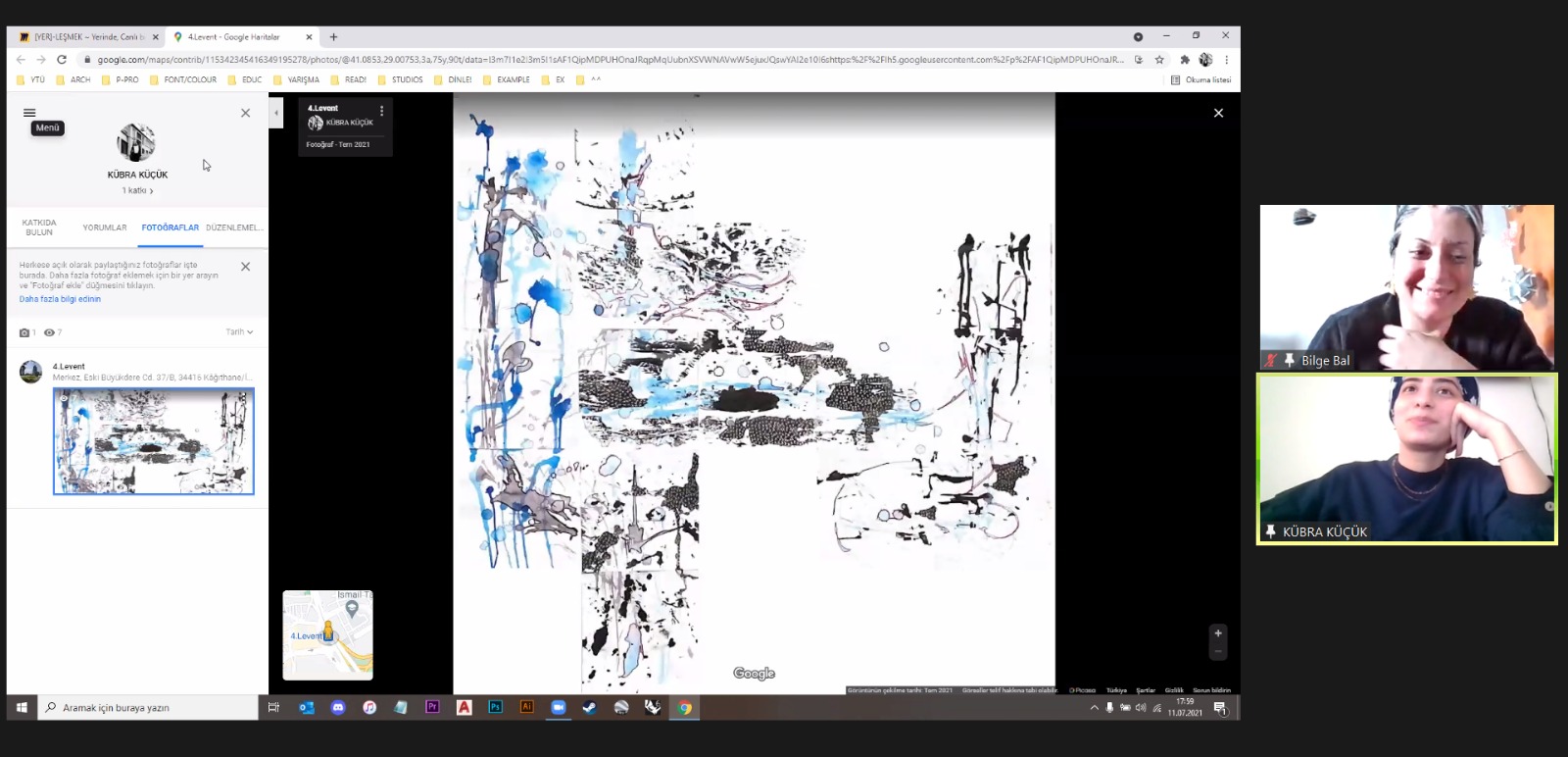
Task: Close the contributor profile side panel
Action: 246,113
